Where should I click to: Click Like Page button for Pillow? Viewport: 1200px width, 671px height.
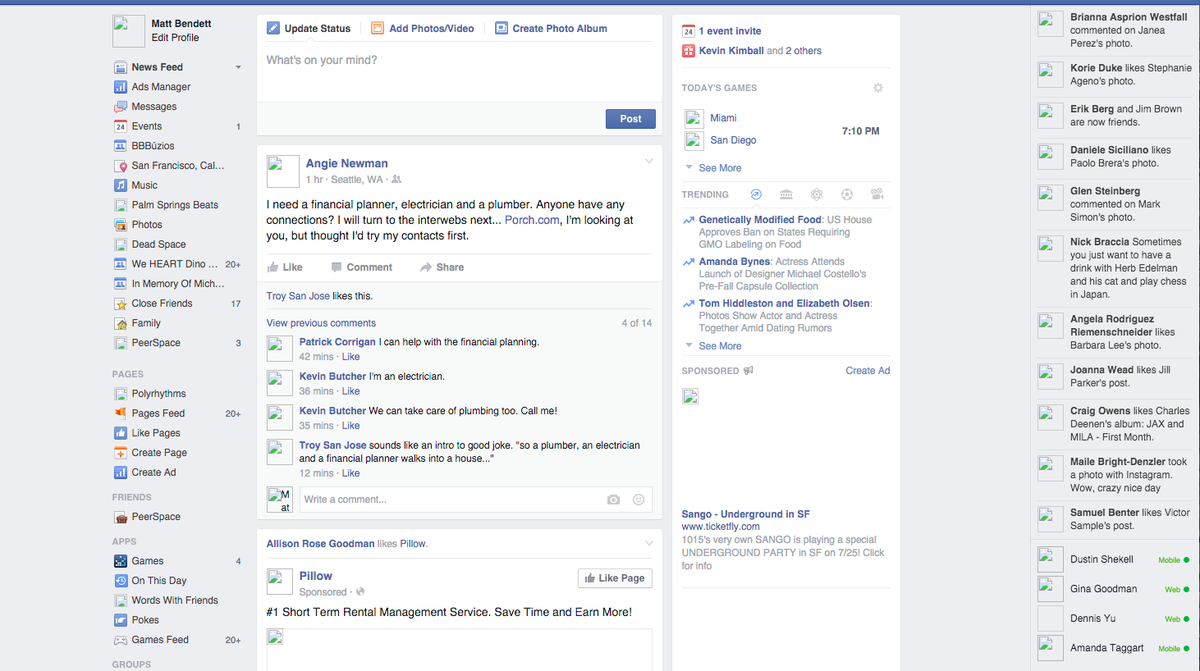tap(615, 578)
